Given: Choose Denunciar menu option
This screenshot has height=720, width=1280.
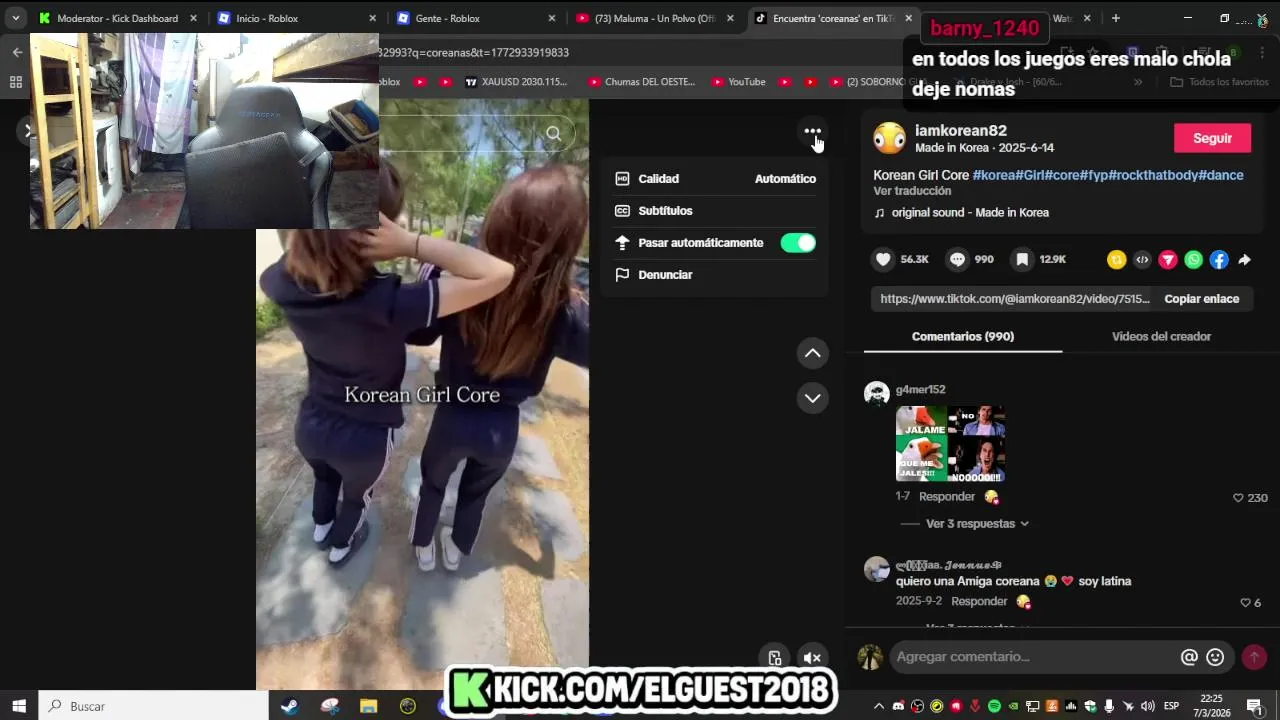Looking at the screenshot, I should point(715,275).
